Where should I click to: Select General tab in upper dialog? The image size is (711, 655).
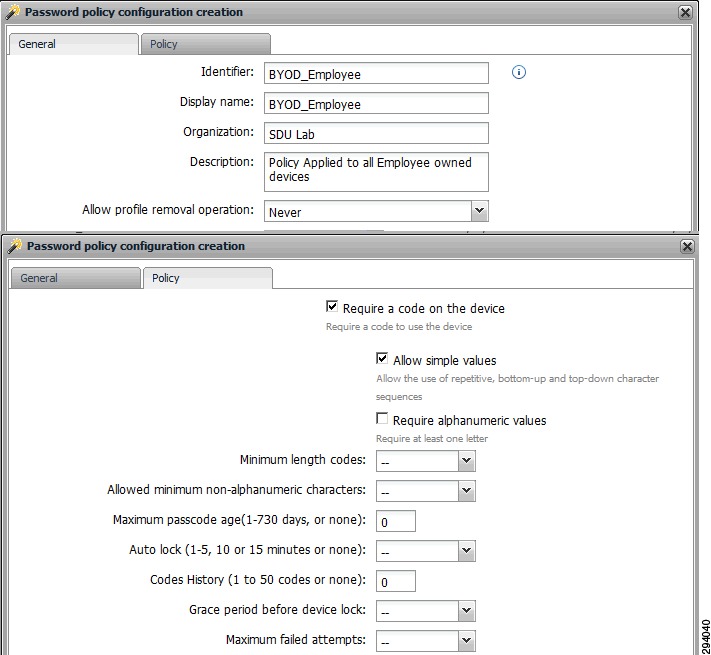[73, 44]
